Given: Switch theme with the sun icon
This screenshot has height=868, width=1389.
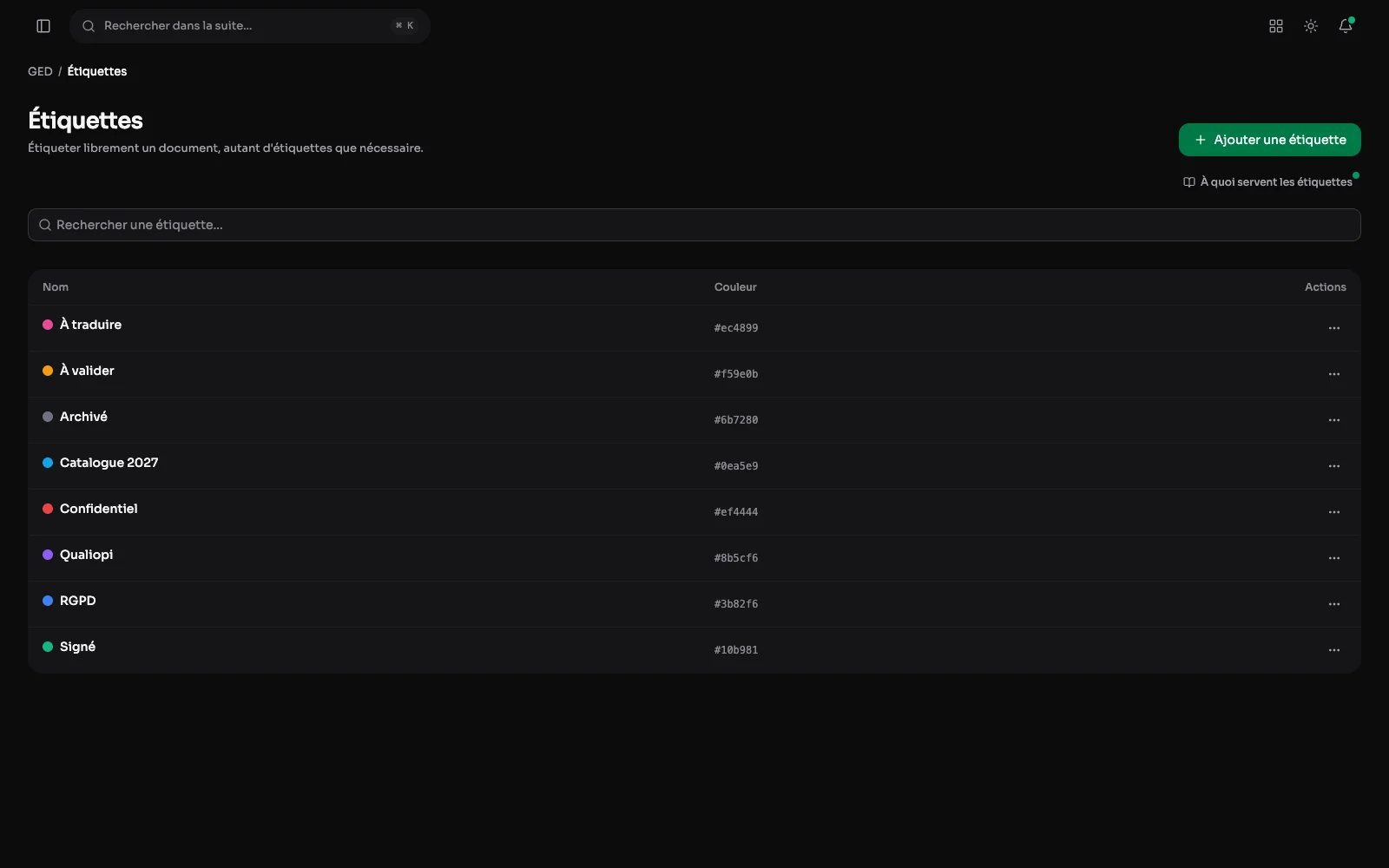Looking at the screenshot, I should (1311, 26).
